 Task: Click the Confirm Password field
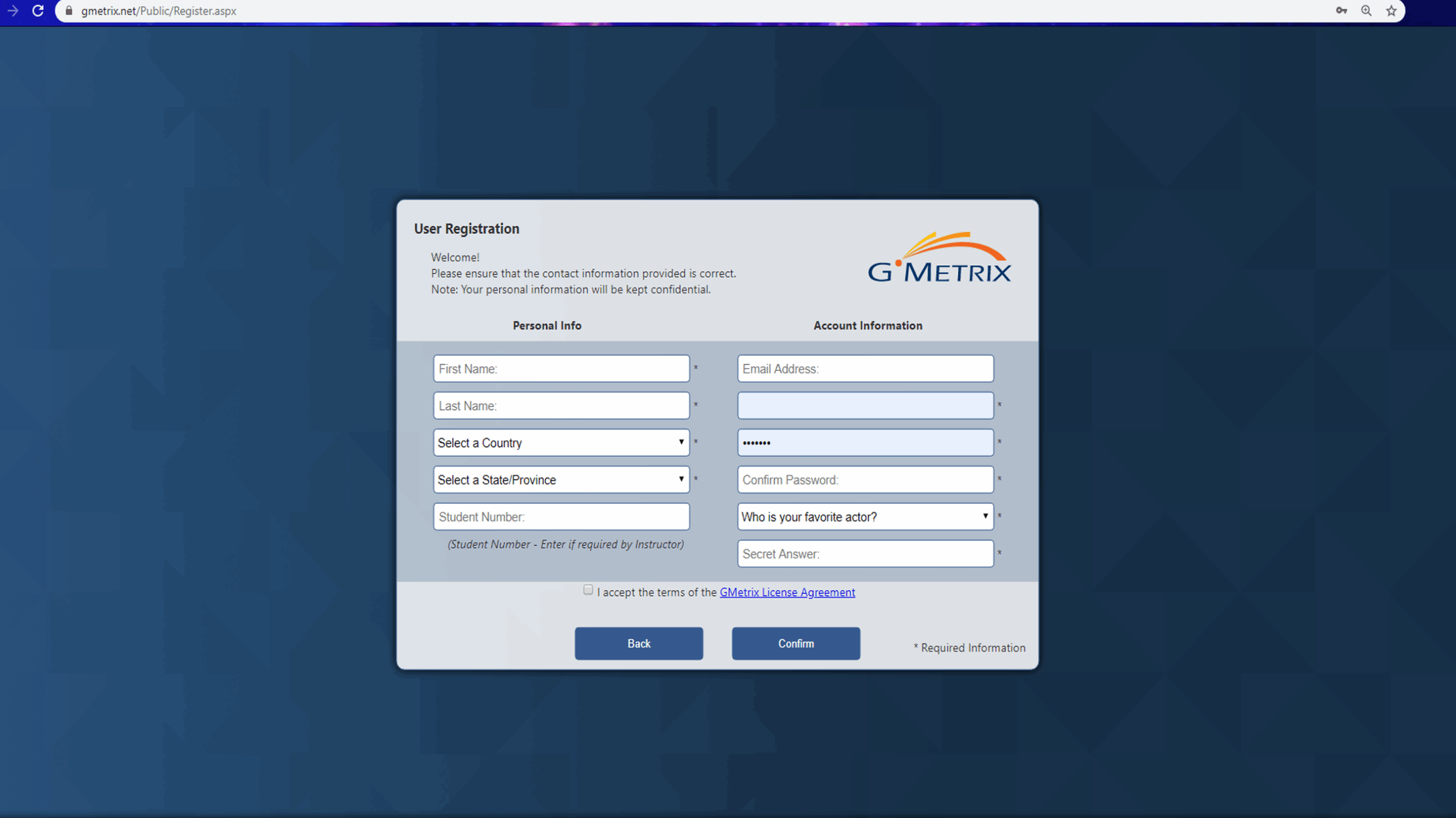(x=865, y=480)
